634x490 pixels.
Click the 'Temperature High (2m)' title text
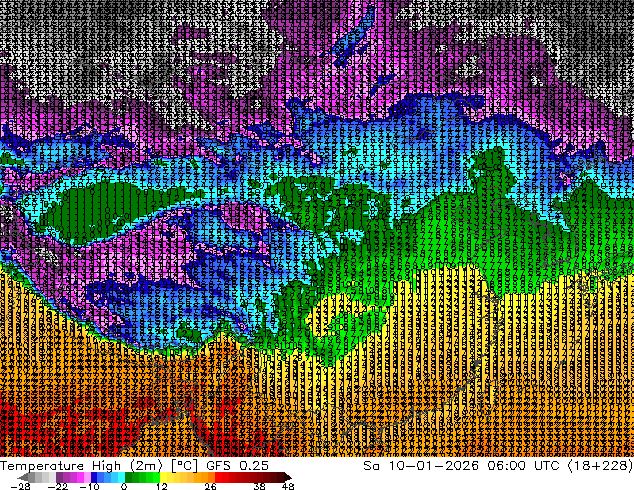coord(81,466)
